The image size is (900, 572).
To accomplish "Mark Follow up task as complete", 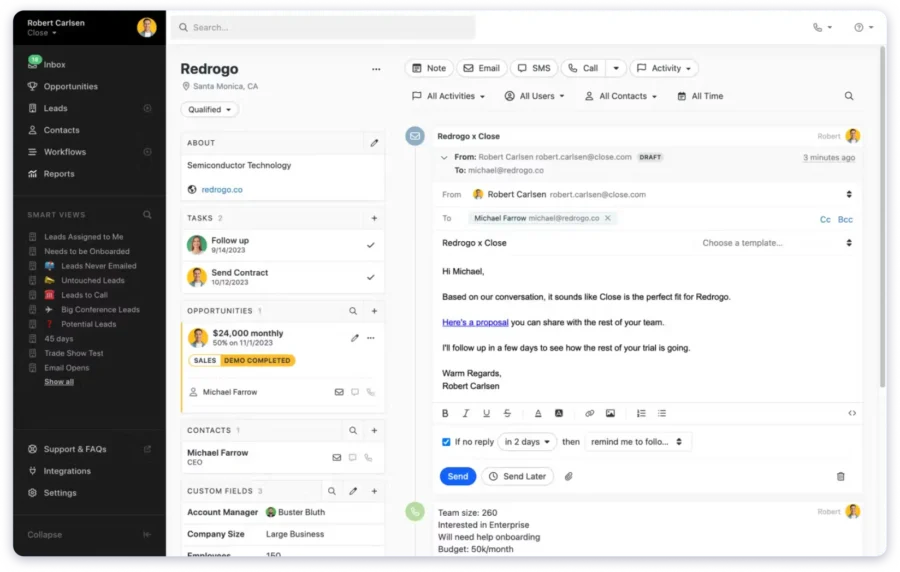I will (371, 245).
